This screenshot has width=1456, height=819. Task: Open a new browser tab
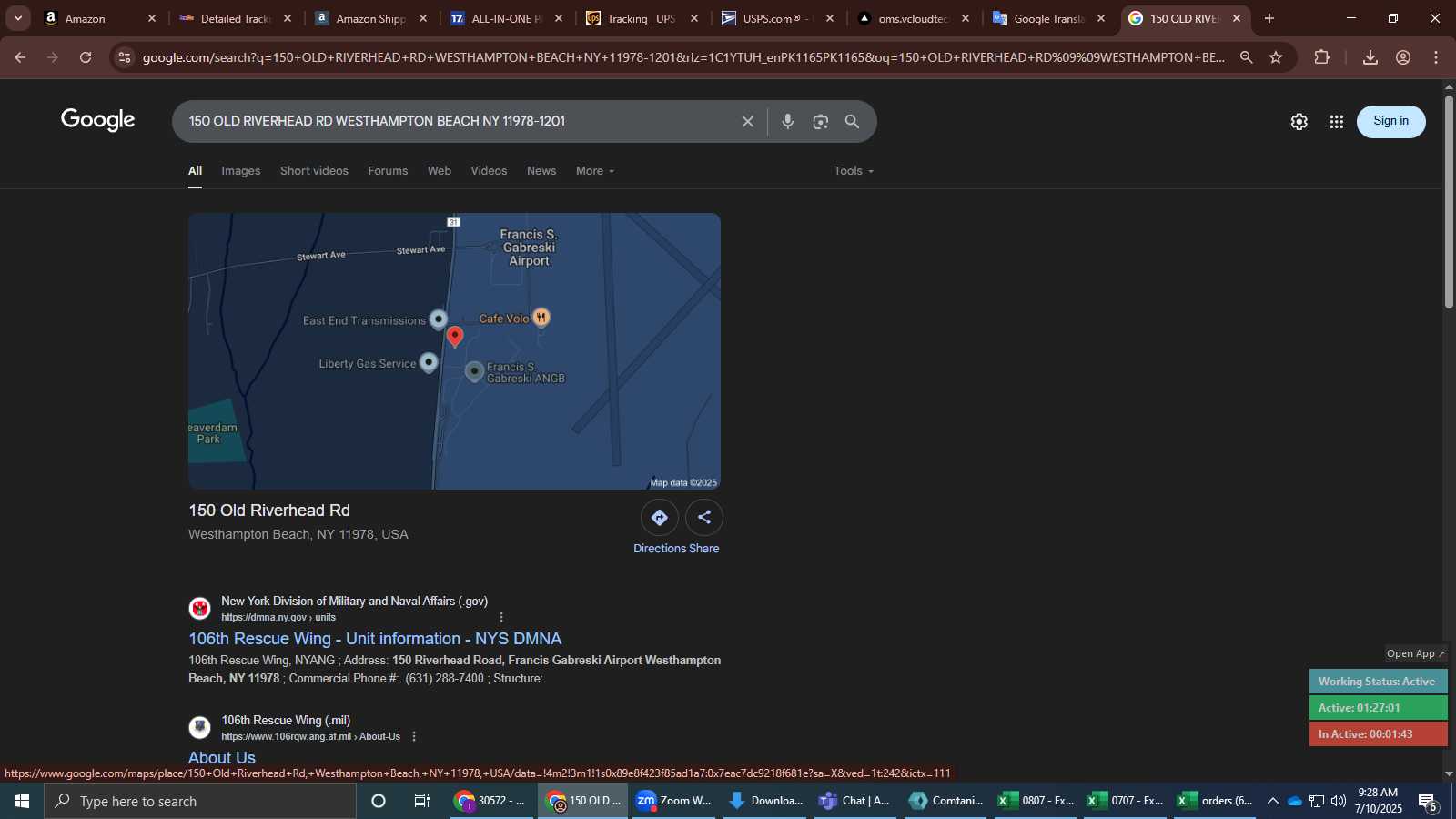pyautogui.click(x=1269, y=18)
